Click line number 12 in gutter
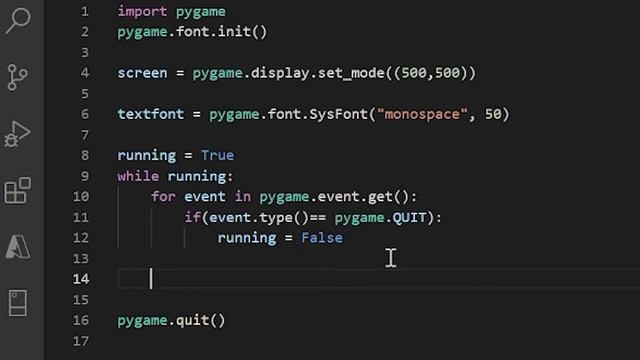640x360 pixels. (x=81, y=238)
